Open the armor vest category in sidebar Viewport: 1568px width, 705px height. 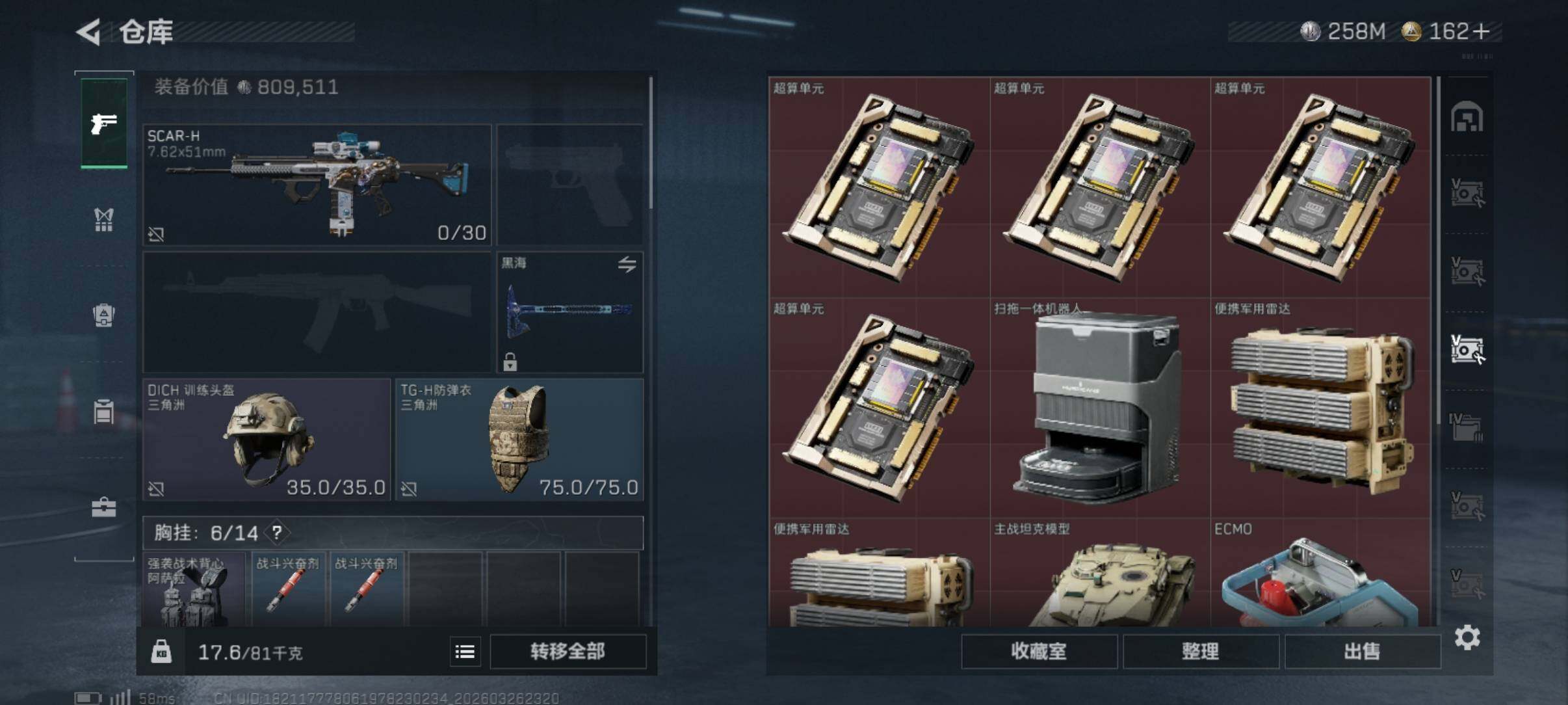104,219
